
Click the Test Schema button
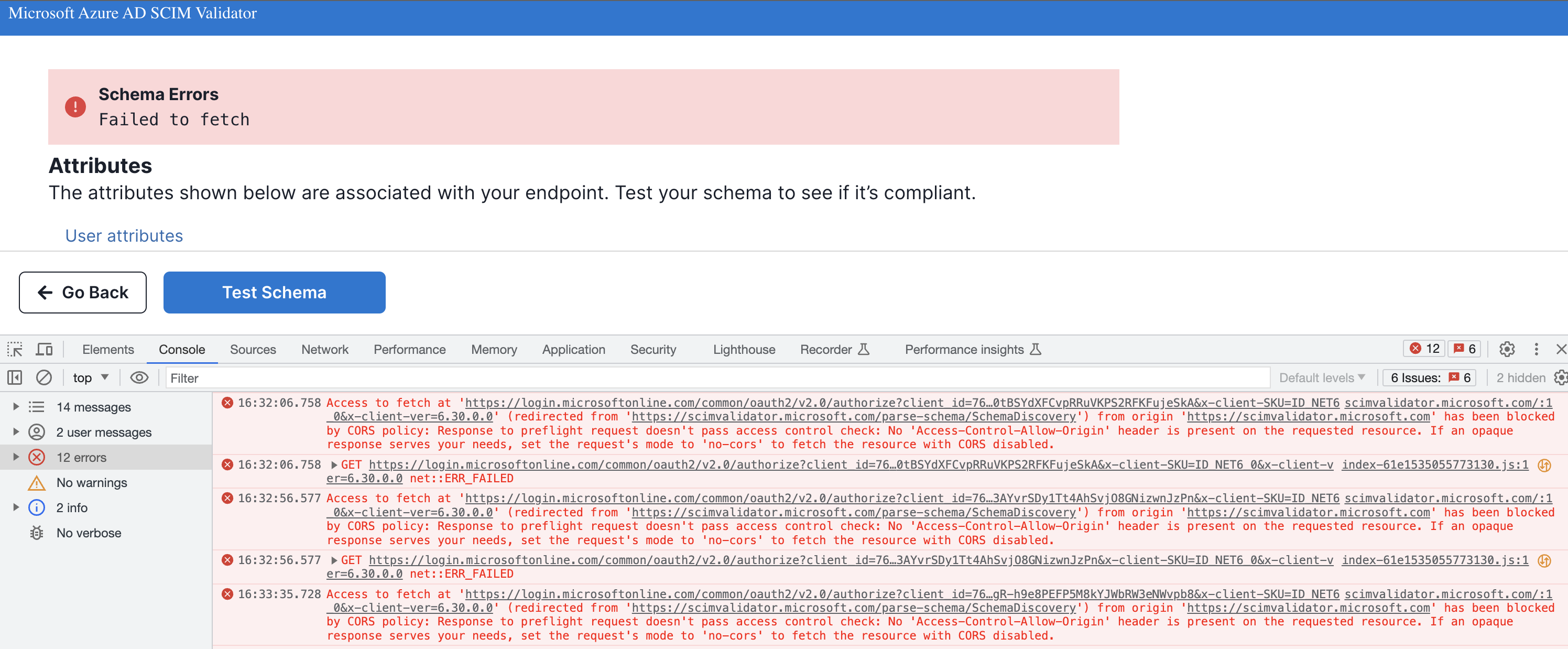(274, 292)
